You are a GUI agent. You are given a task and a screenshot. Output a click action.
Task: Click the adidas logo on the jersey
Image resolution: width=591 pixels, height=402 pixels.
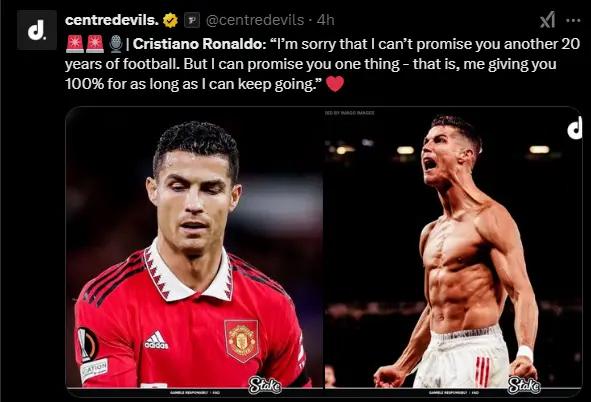[x=156, y=340]
